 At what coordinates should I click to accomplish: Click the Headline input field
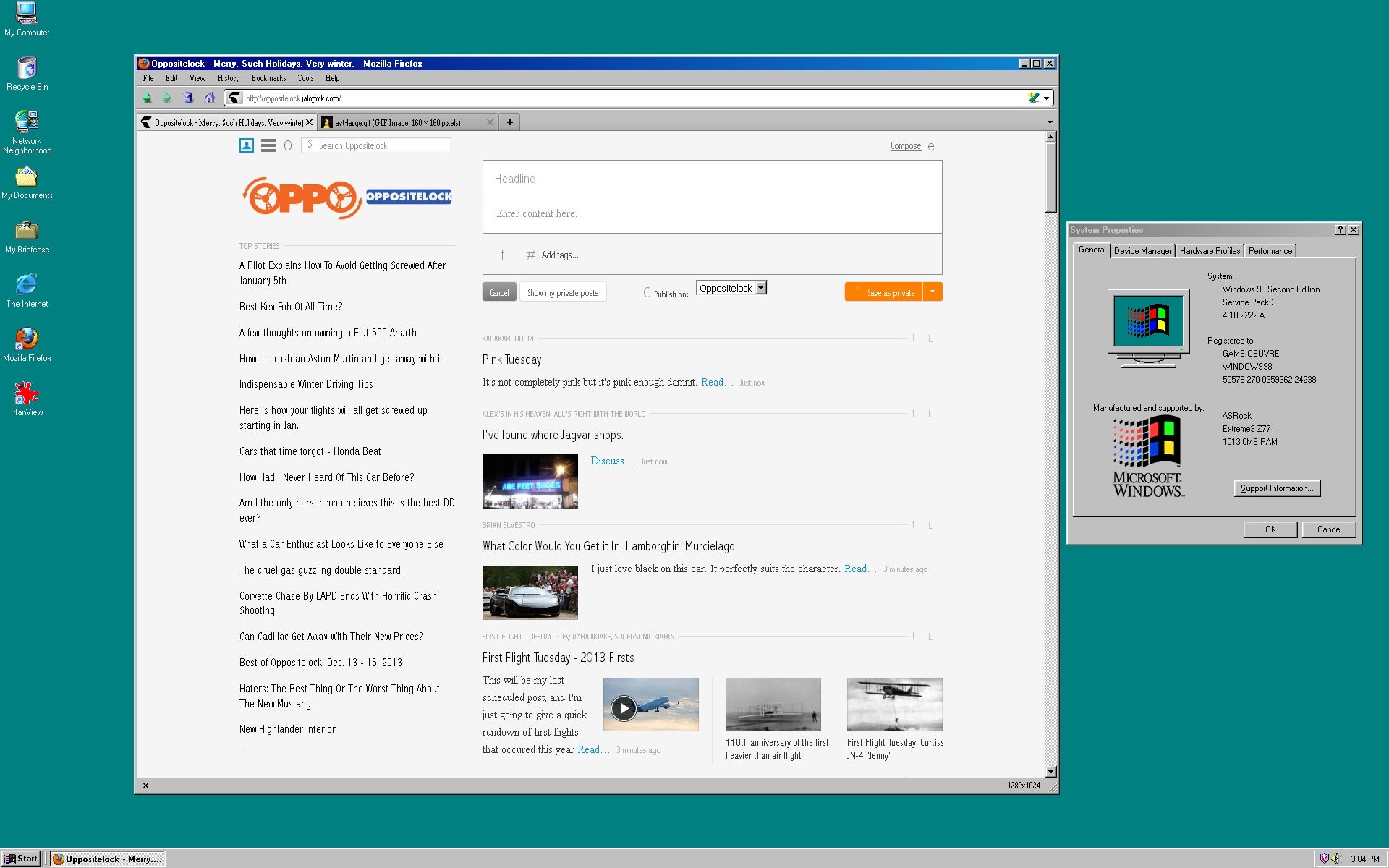point(713,179)
